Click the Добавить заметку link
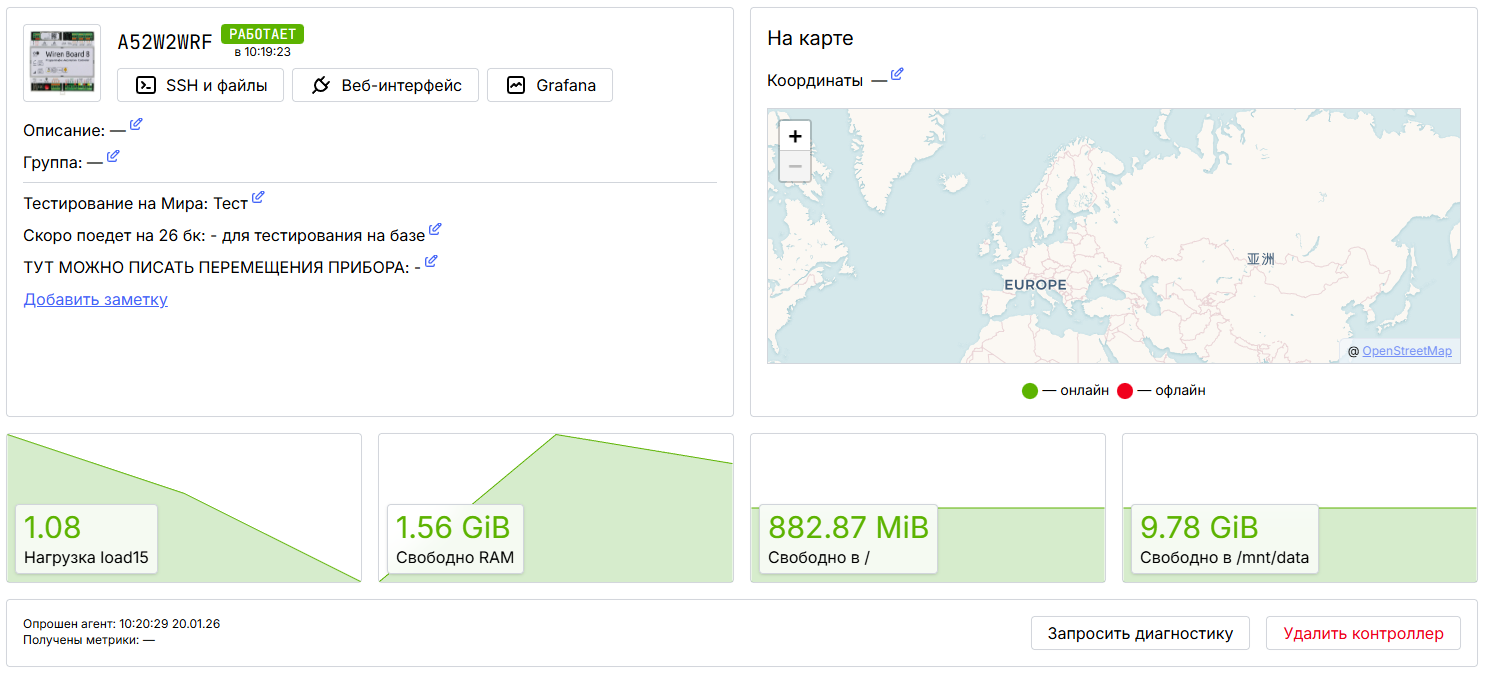 (96, 299)
